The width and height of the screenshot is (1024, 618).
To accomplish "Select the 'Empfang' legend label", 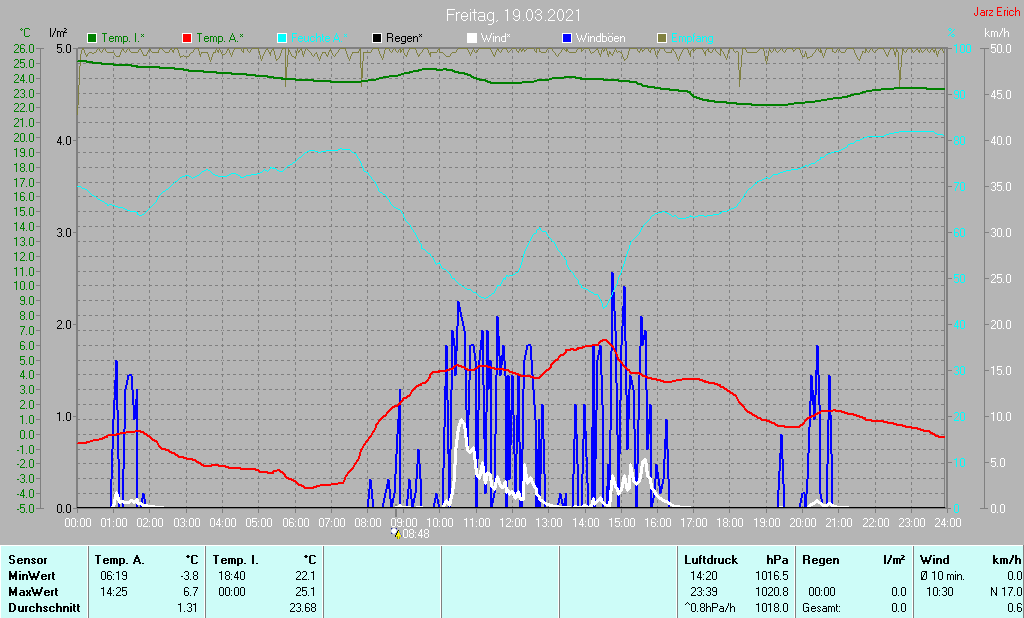I will click(x=692, y=39).
